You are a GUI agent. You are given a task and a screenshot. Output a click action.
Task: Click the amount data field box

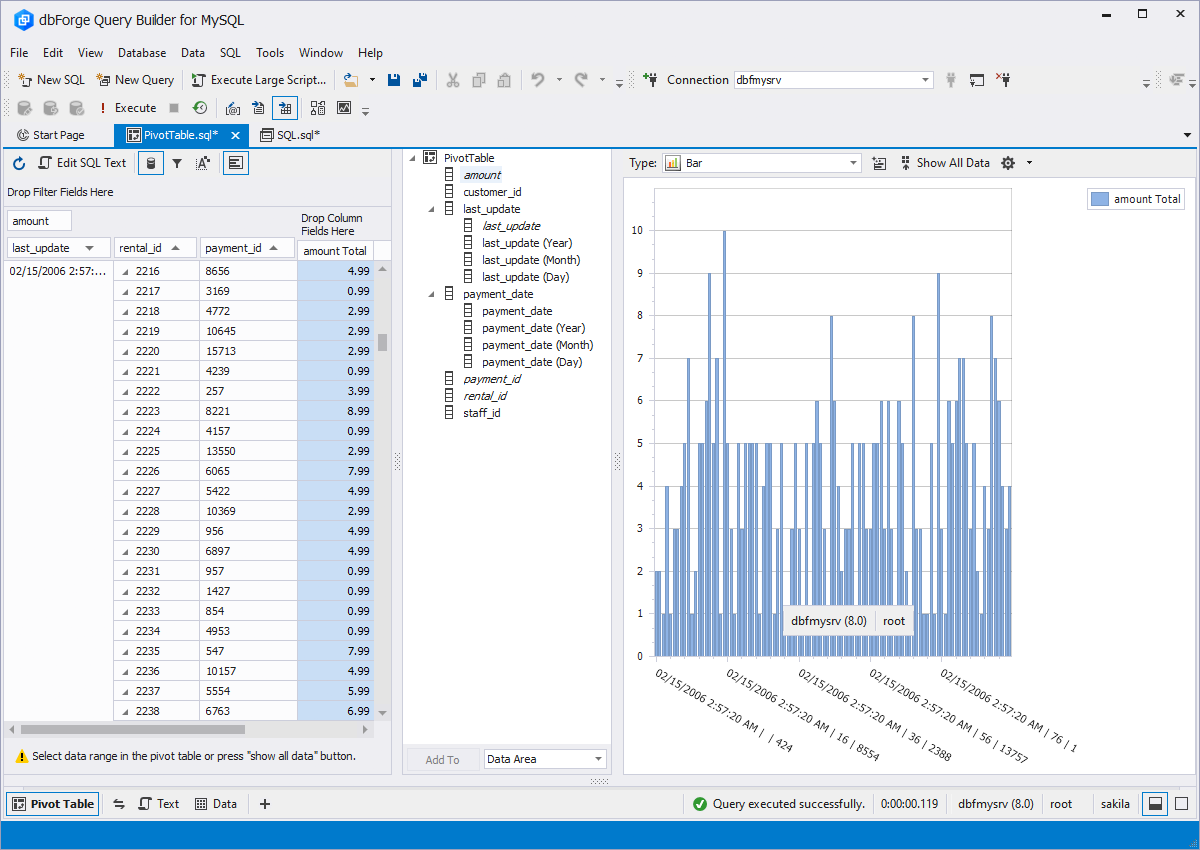coord(39,221)
